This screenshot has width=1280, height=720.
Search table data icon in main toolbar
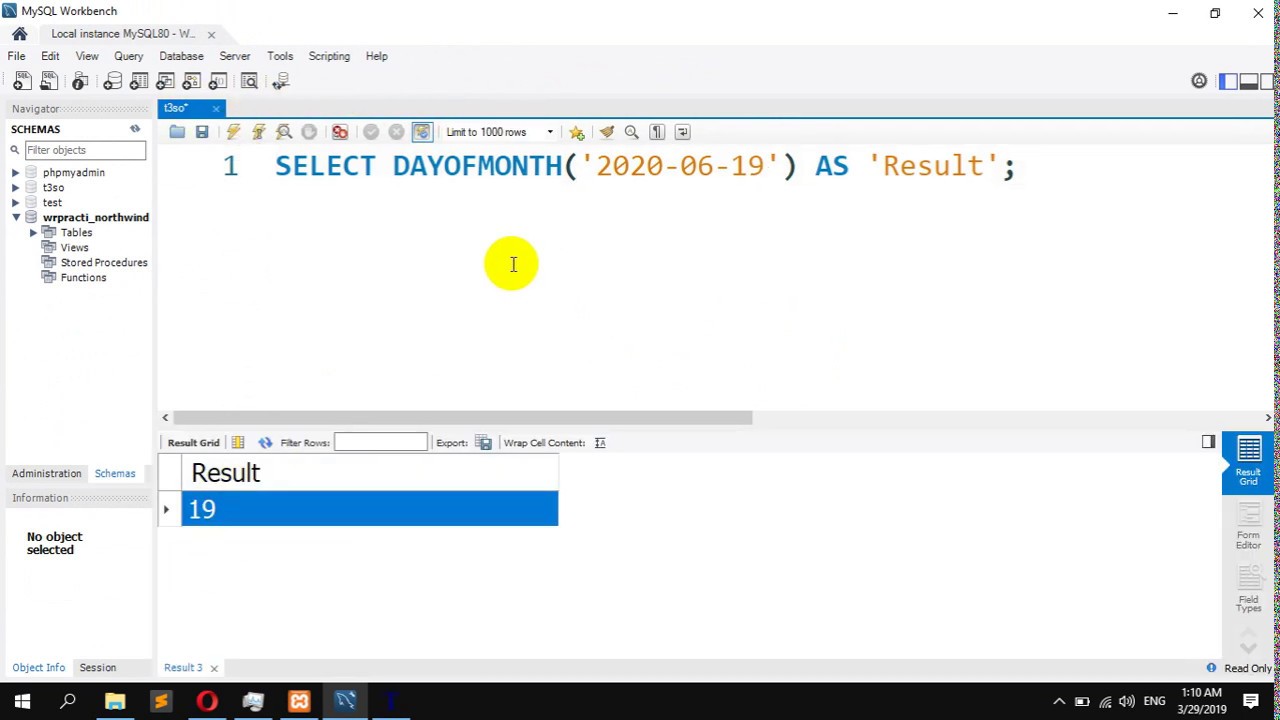coord(249,81)
